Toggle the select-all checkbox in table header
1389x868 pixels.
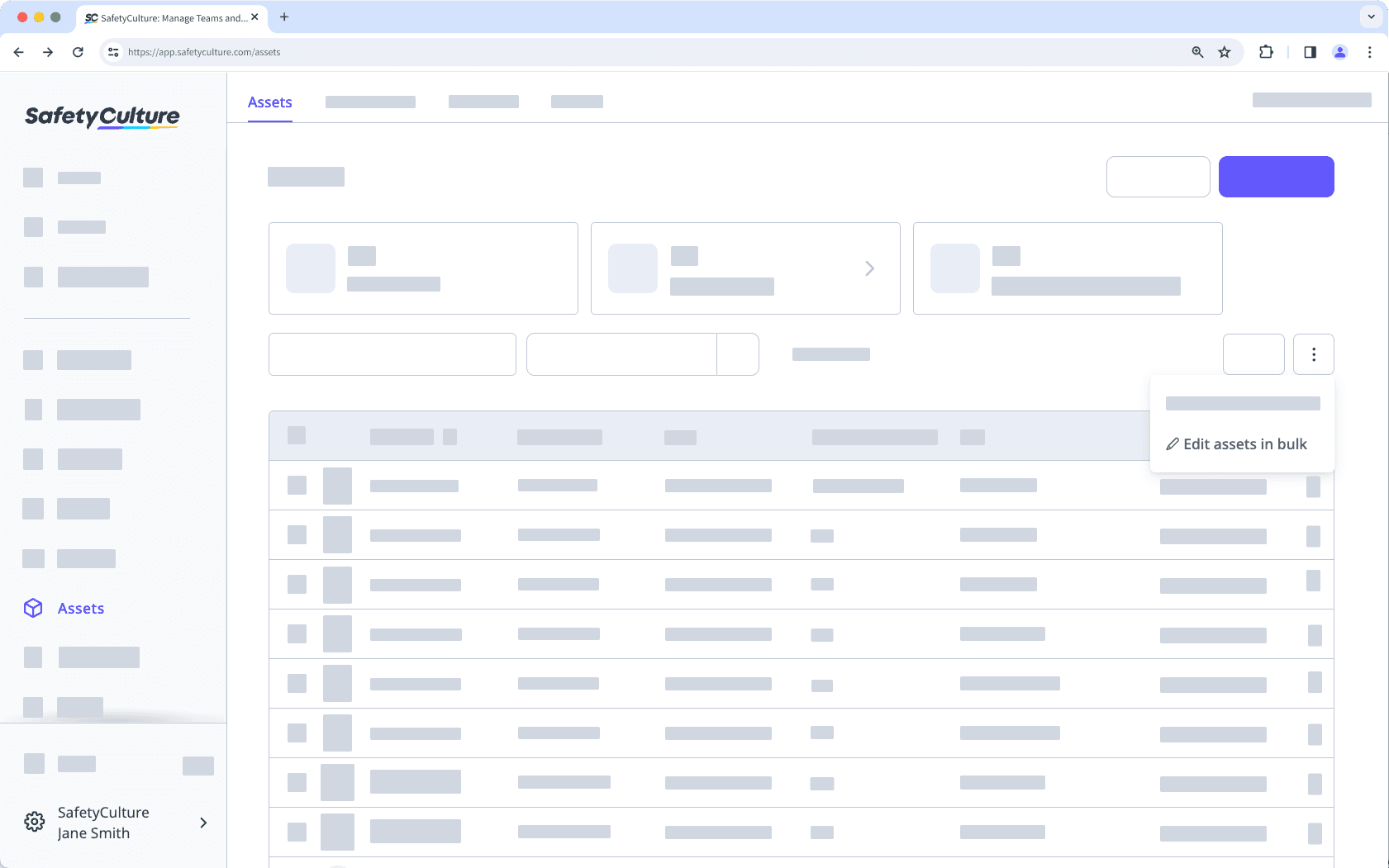point(297,436)
